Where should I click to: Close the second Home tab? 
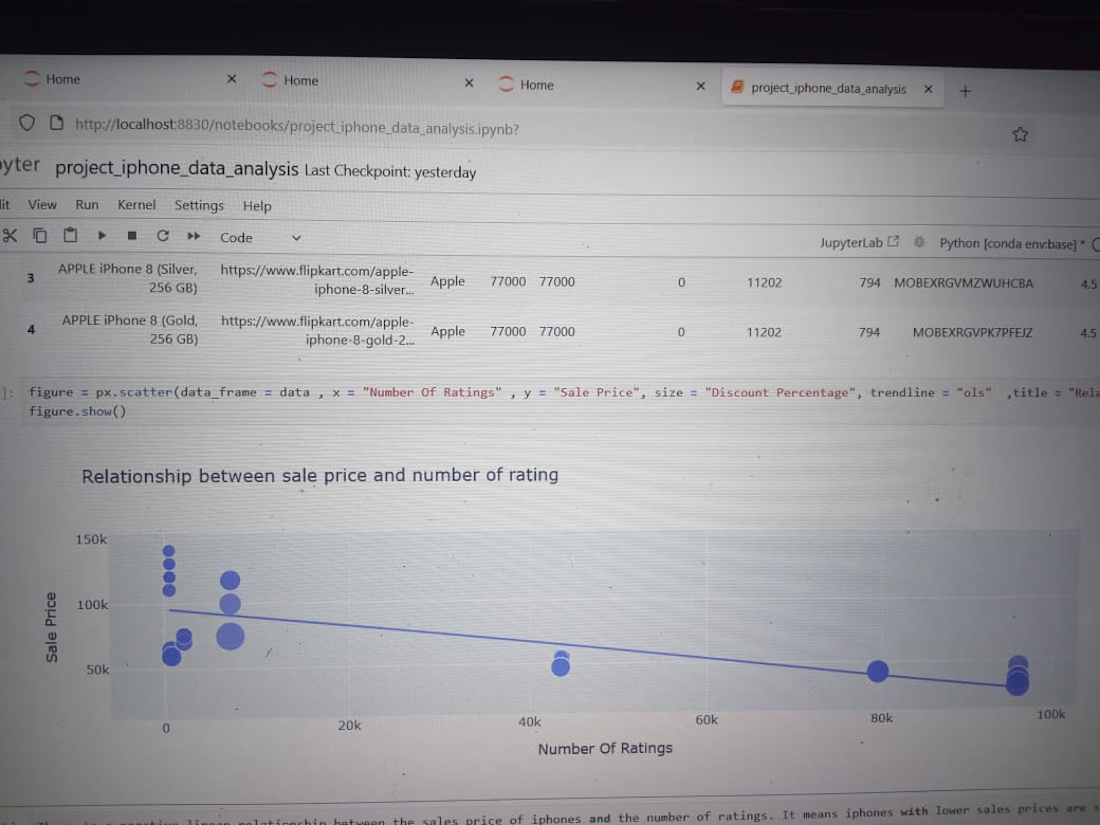469,83
